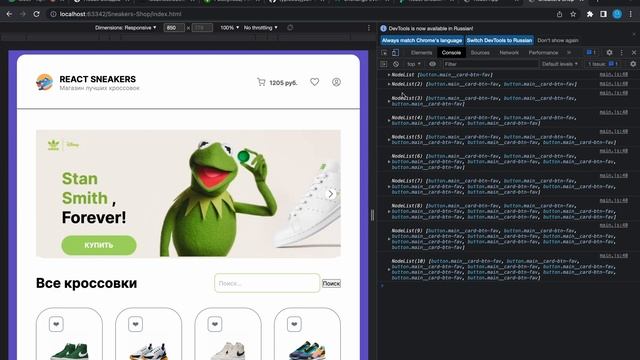
Task: Open the Performance tab
Action: (543, 53)
